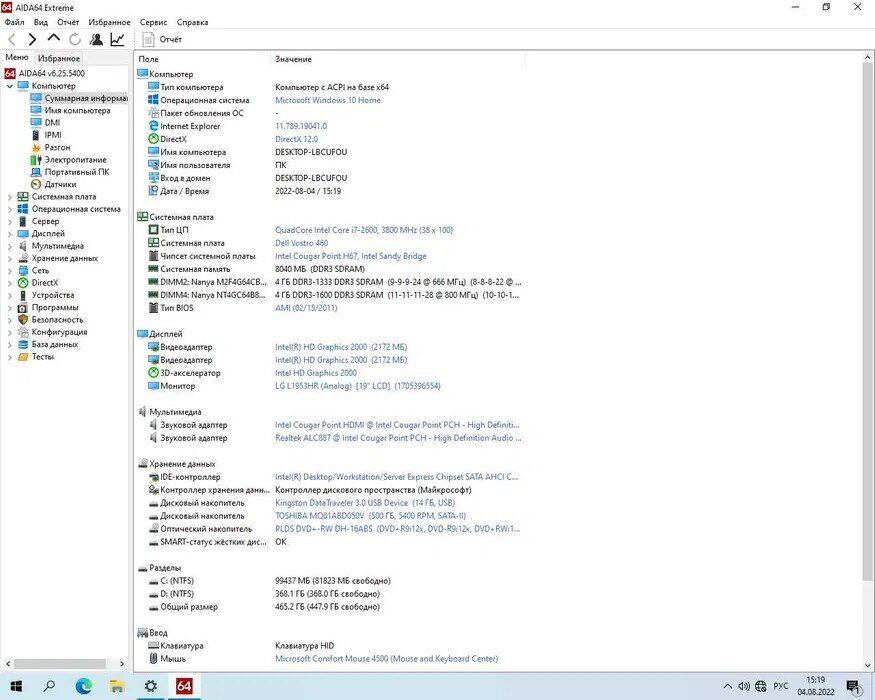
Task: Open the Dell Vostro 460 link
Action: pos(301,243)
